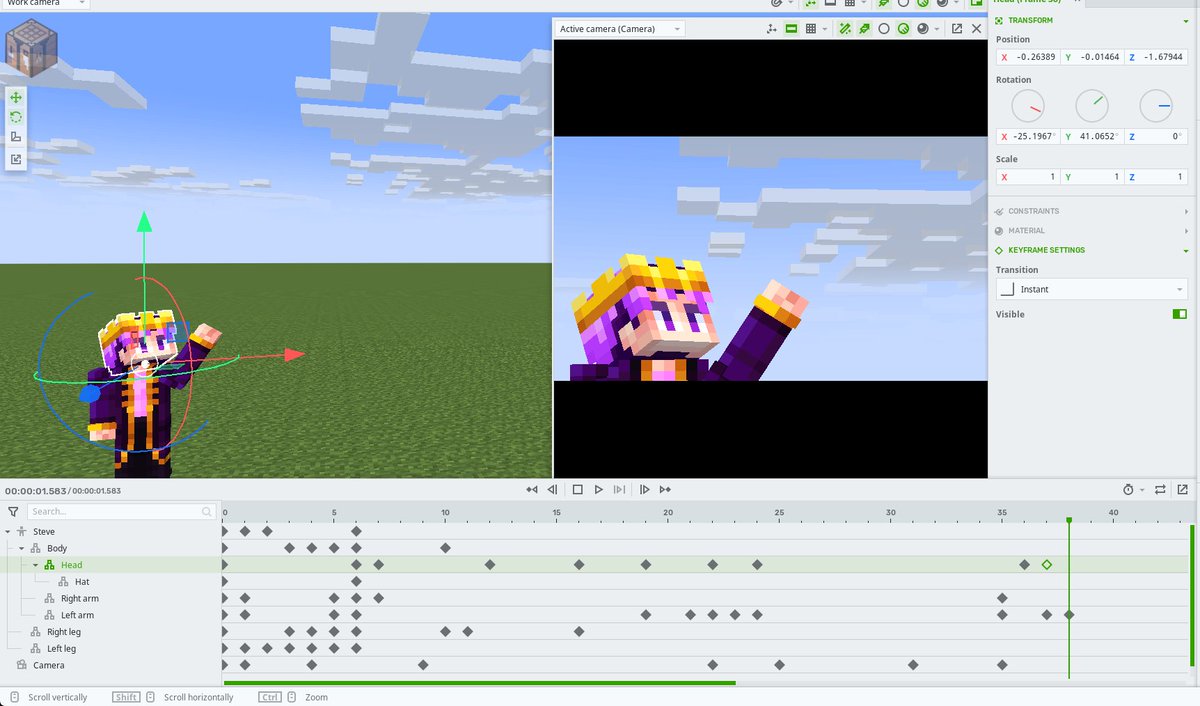This screenshot has height=706, width=1200.
Task: Open the dropdown arrow beside the timeline stopwatch
Action: pos(1142,489)
